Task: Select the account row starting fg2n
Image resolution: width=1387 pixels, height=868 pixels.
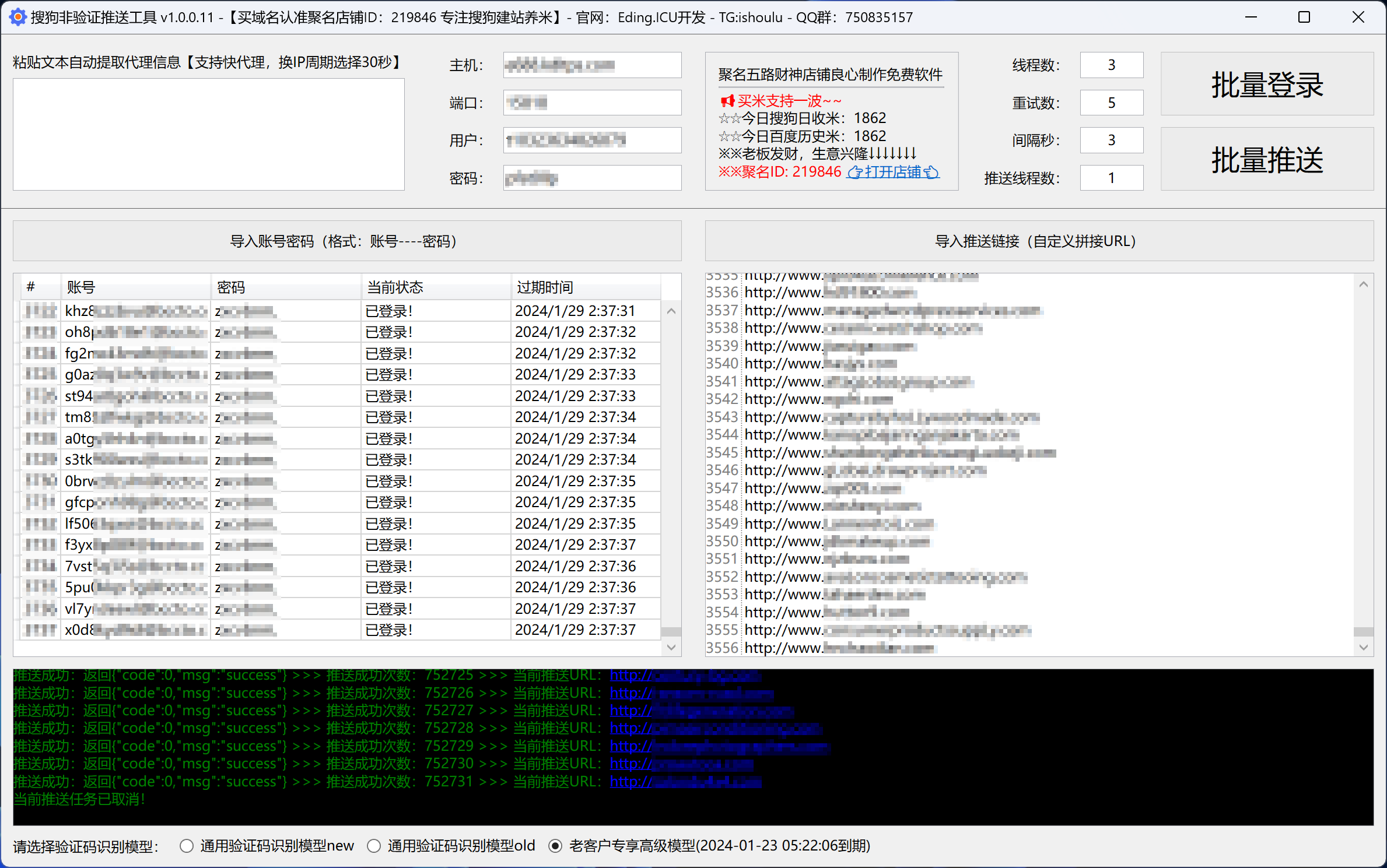Action: tap(341, 354)
